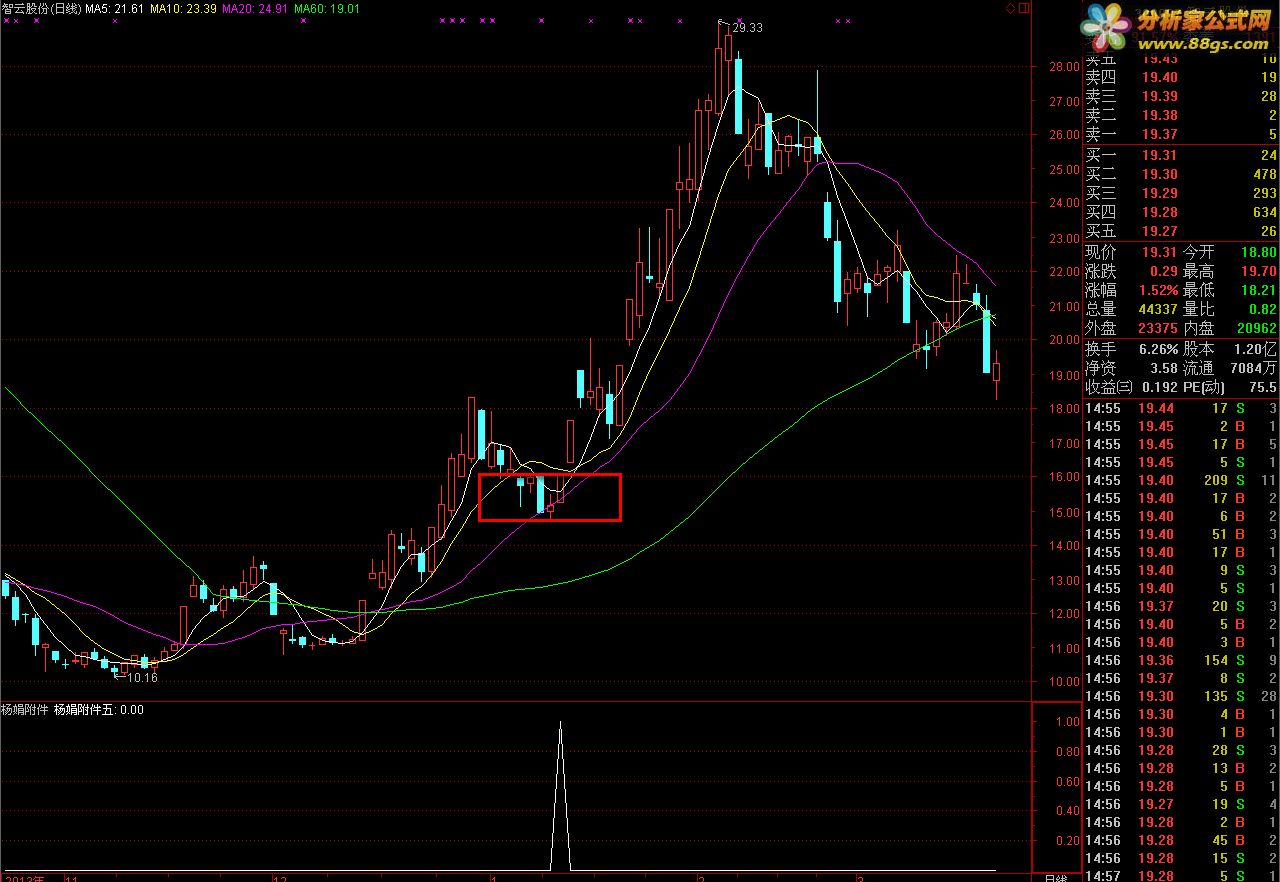Viewport: 1280px width, 882px height.
Task: Click the MA5: 21.61 indicator label
Action: point(114,8)
